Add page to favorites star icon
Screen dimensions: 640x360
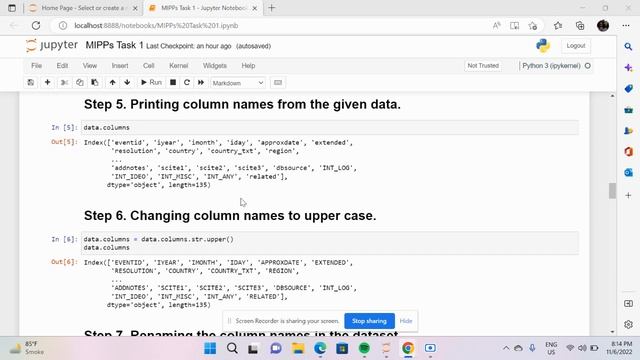[x=533, y=26]
